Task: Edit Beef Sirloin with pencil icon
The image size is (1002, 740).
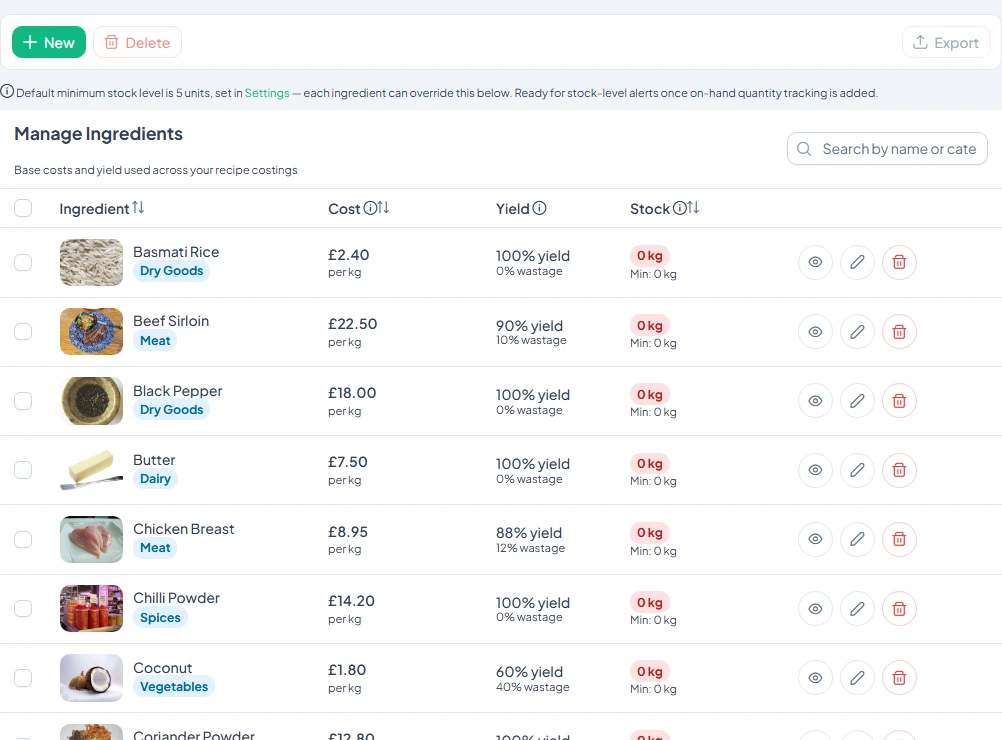Action: (857, 332)
